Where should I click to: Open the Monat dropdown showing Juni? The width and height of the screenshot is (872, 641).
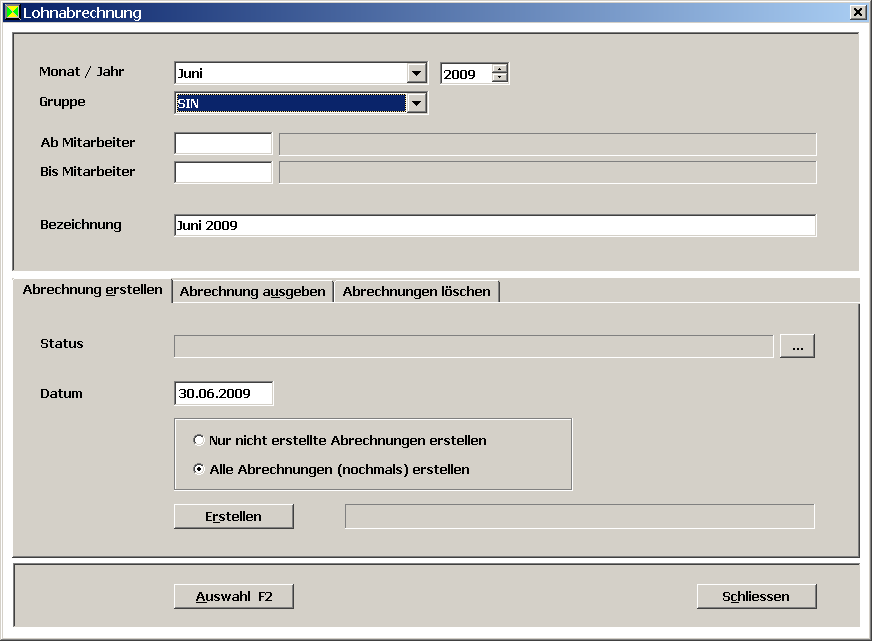[417, 73]
